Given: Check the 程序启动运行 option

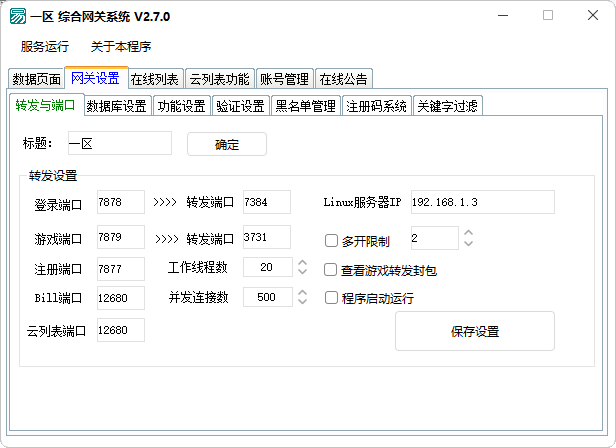Looking at the screenshot, I should coord(332,298).
